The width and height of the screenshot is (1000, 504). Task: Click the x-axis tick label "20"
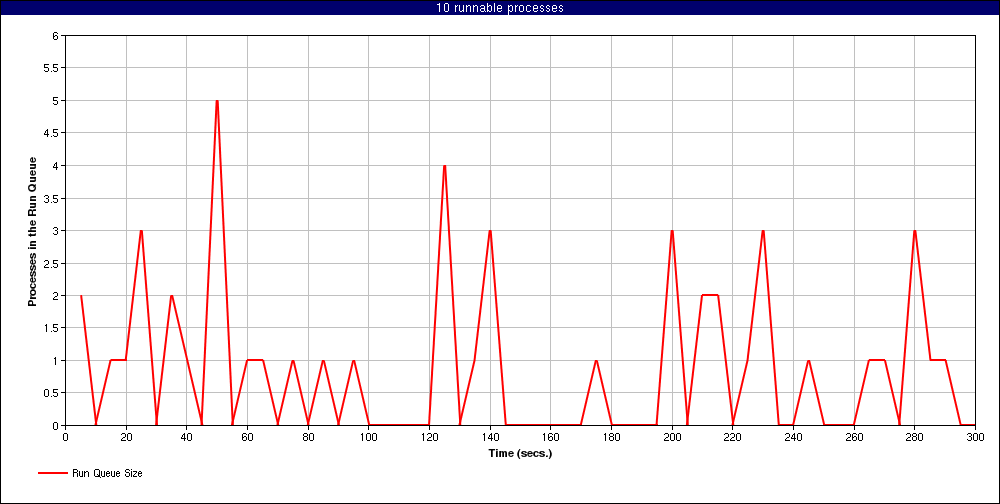[x=126, y=438]
